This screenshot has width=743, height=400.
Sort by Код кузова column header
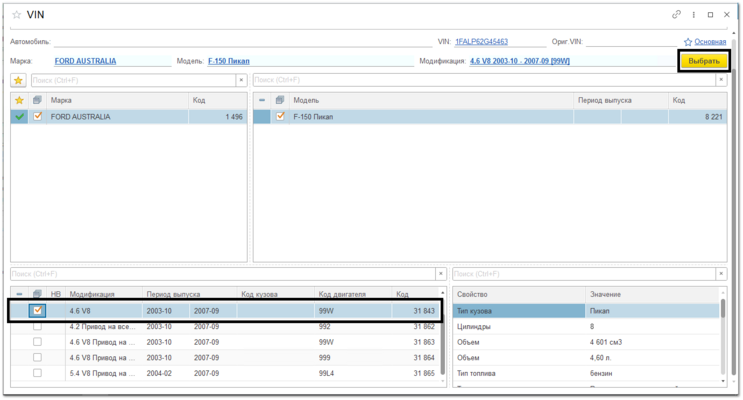pos(276,294)
